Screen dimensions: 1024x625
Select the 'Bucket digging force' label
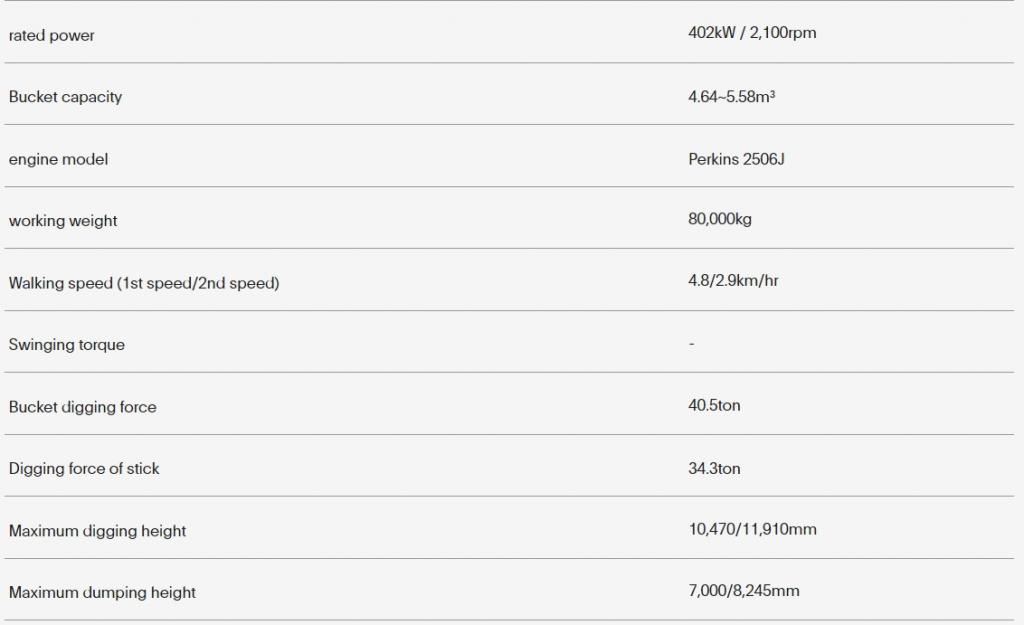point(82,407)
